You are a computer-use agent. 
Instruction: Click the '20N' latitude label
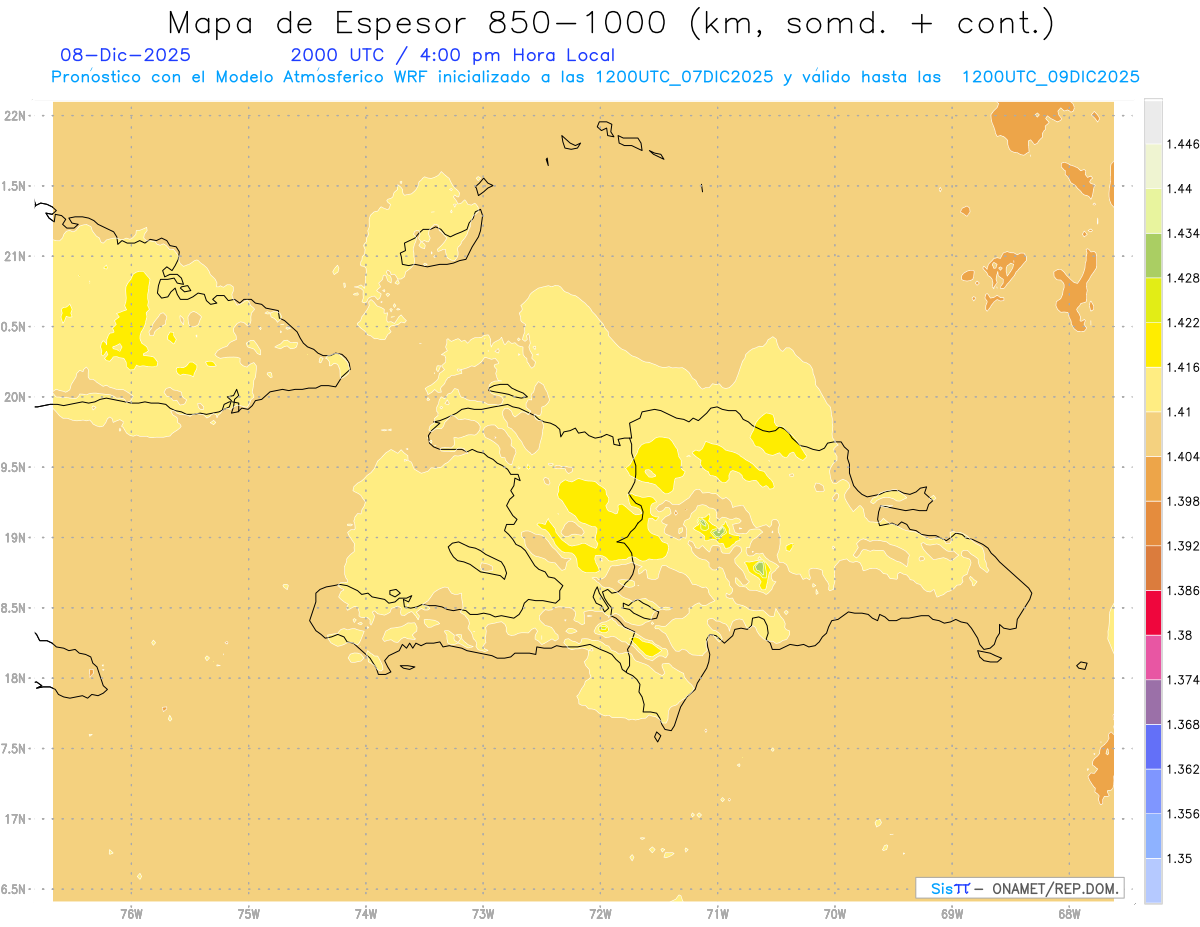tap(16, 397)
